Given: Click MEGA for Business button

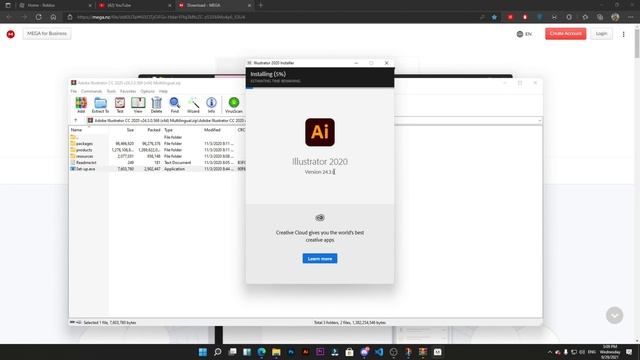Looking at the screenshot, I should tap(47, 33).
